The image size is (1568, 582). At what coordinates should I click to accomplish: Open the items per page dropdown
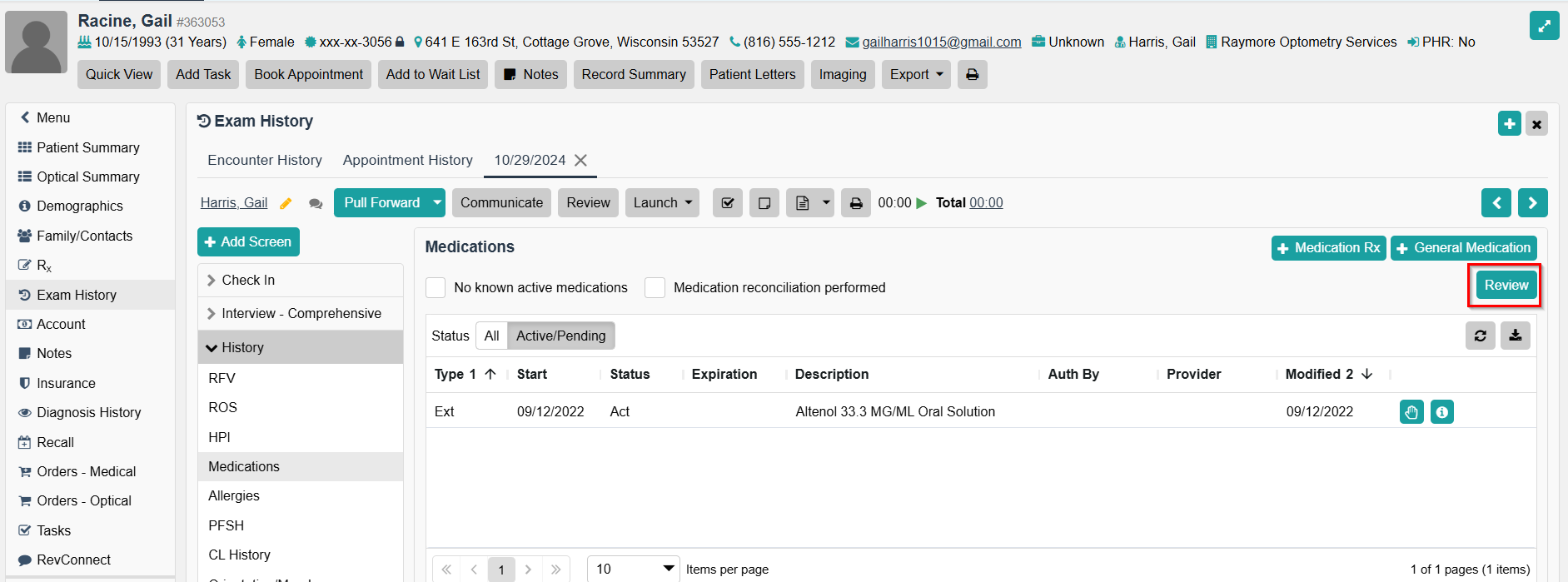(x=634, y=569)
